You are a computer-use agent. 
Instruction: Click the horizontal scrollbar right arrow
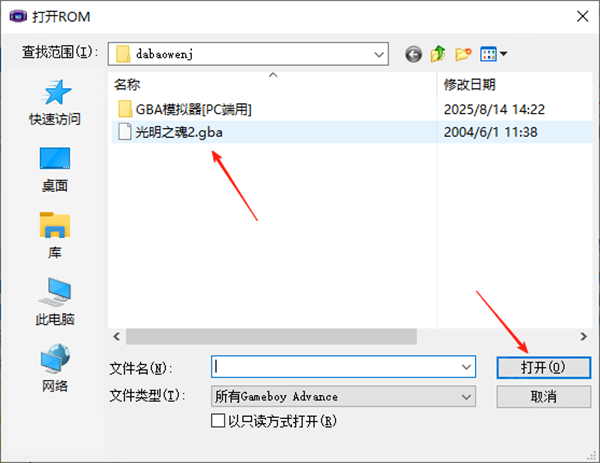(x=583, y=336)
